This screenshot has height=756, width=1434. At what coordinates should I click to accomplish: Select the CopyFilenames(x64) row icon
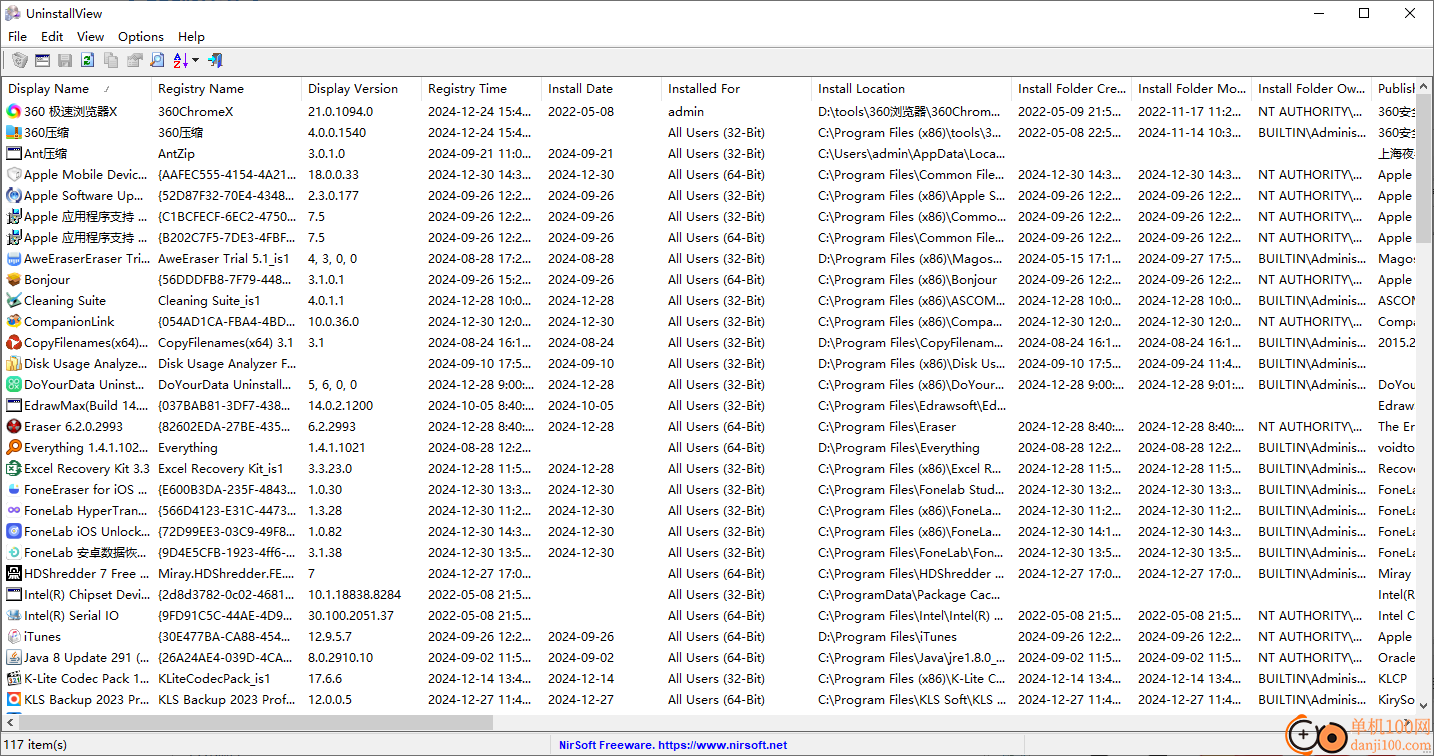tap(14, 343)
